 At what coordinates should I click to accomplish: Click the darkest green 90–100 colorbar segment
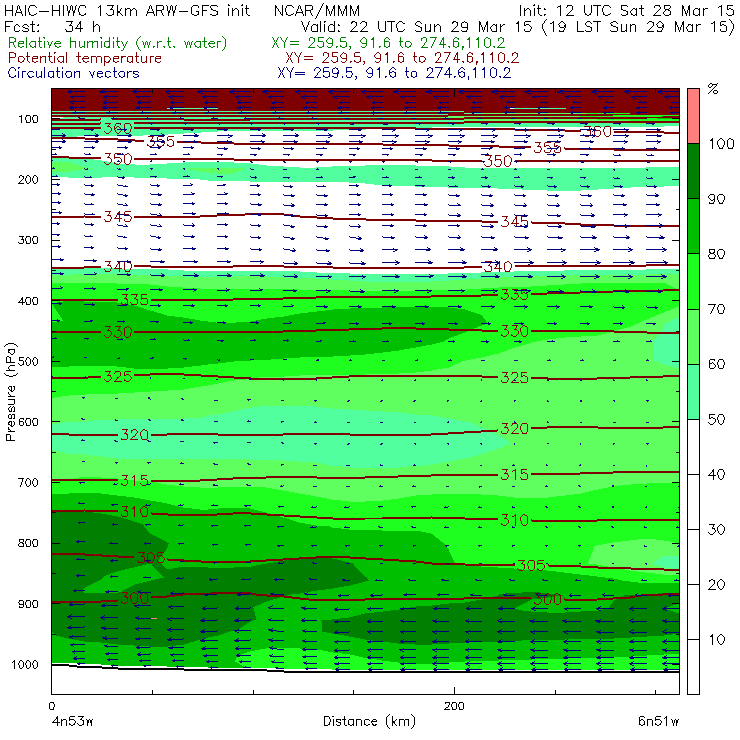pos(693,171)
